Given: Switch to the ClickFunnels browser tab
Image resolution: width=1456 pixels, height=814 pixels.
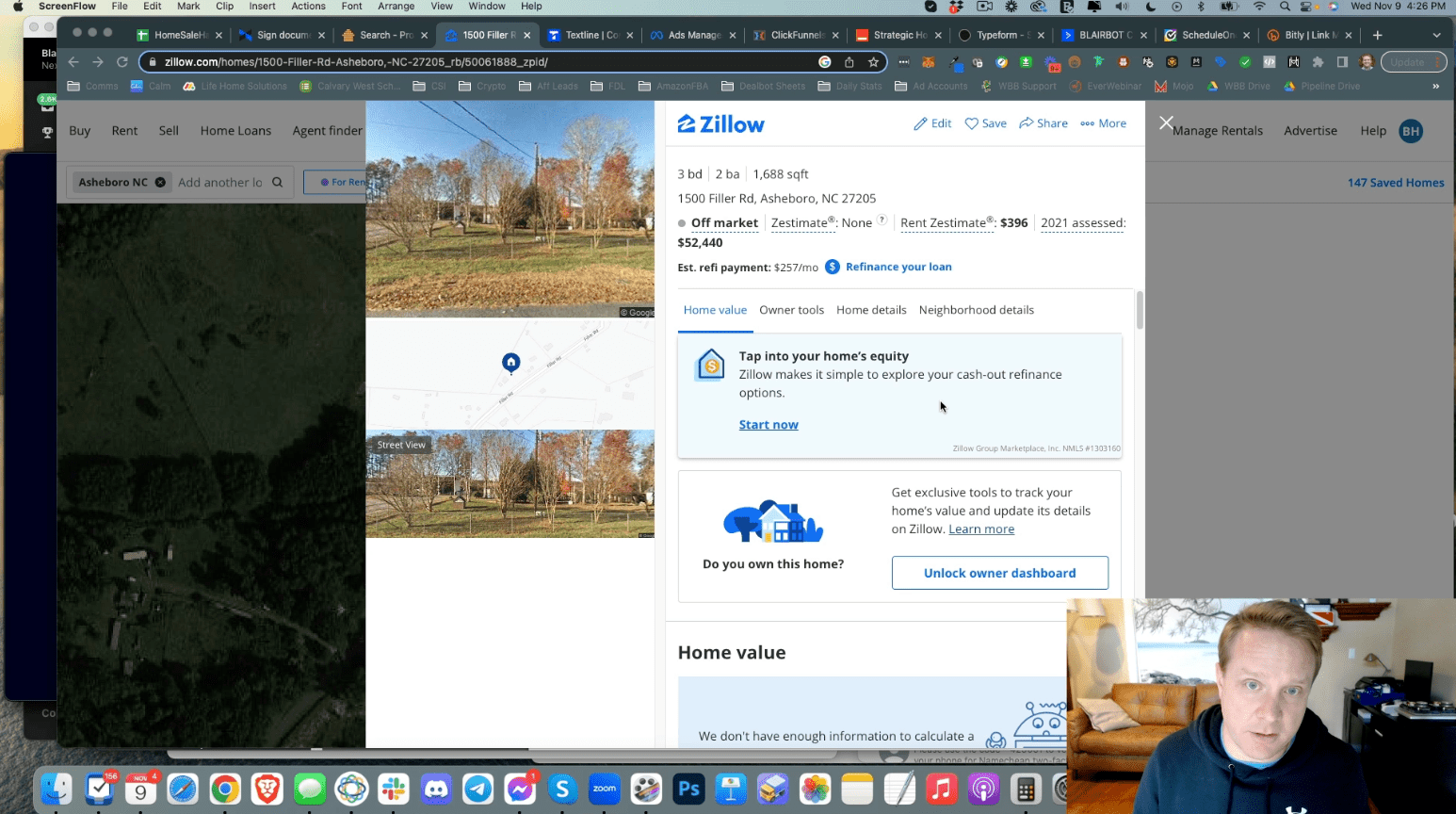Looking at the screenshot, I should tap(797, 35).
